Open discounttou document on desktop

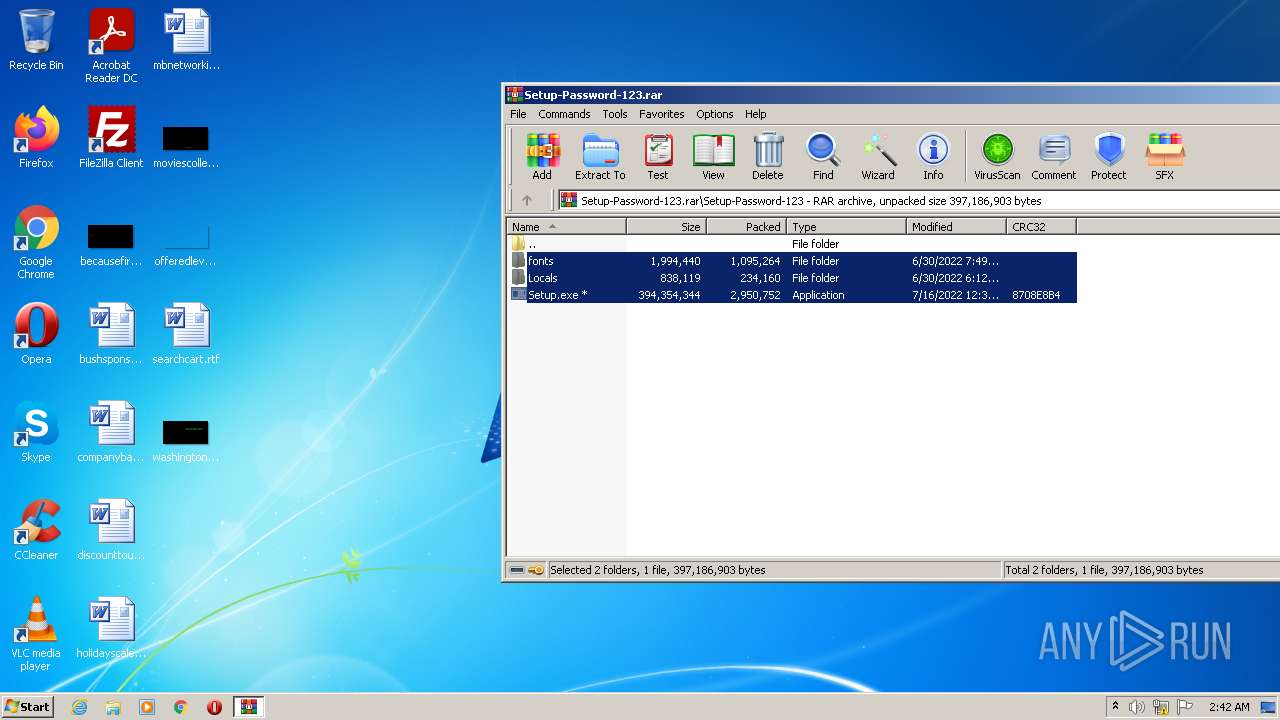click(x=111, y=530)
